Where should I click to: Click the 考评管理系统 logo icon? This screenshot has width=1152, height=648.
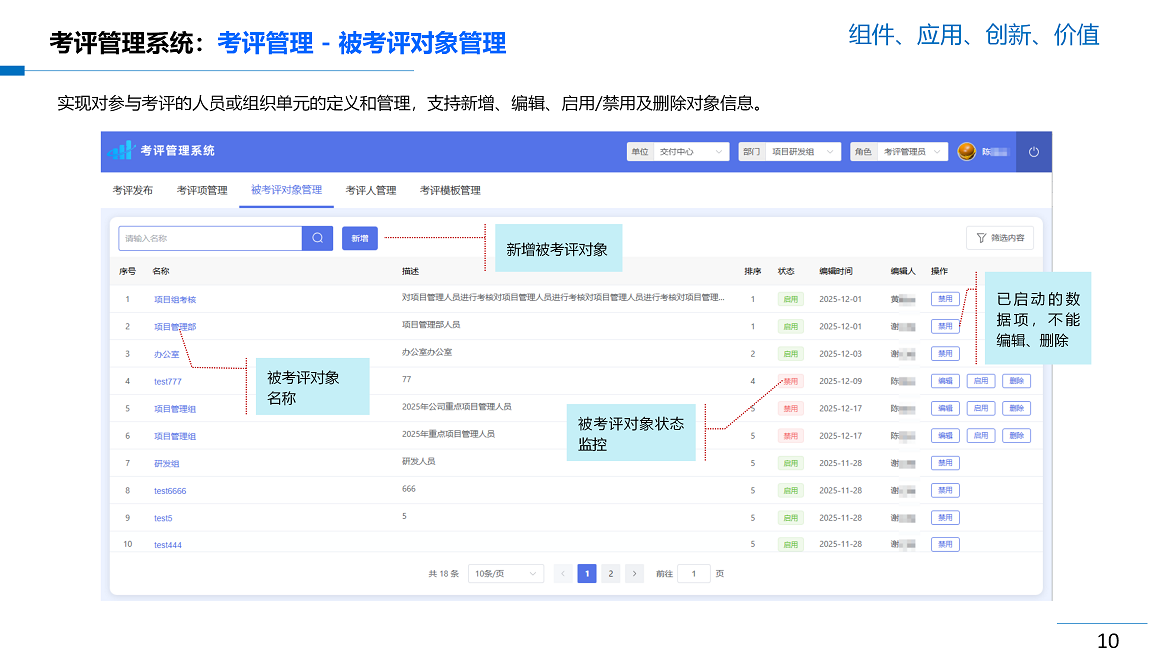click(x=122, y=151)
